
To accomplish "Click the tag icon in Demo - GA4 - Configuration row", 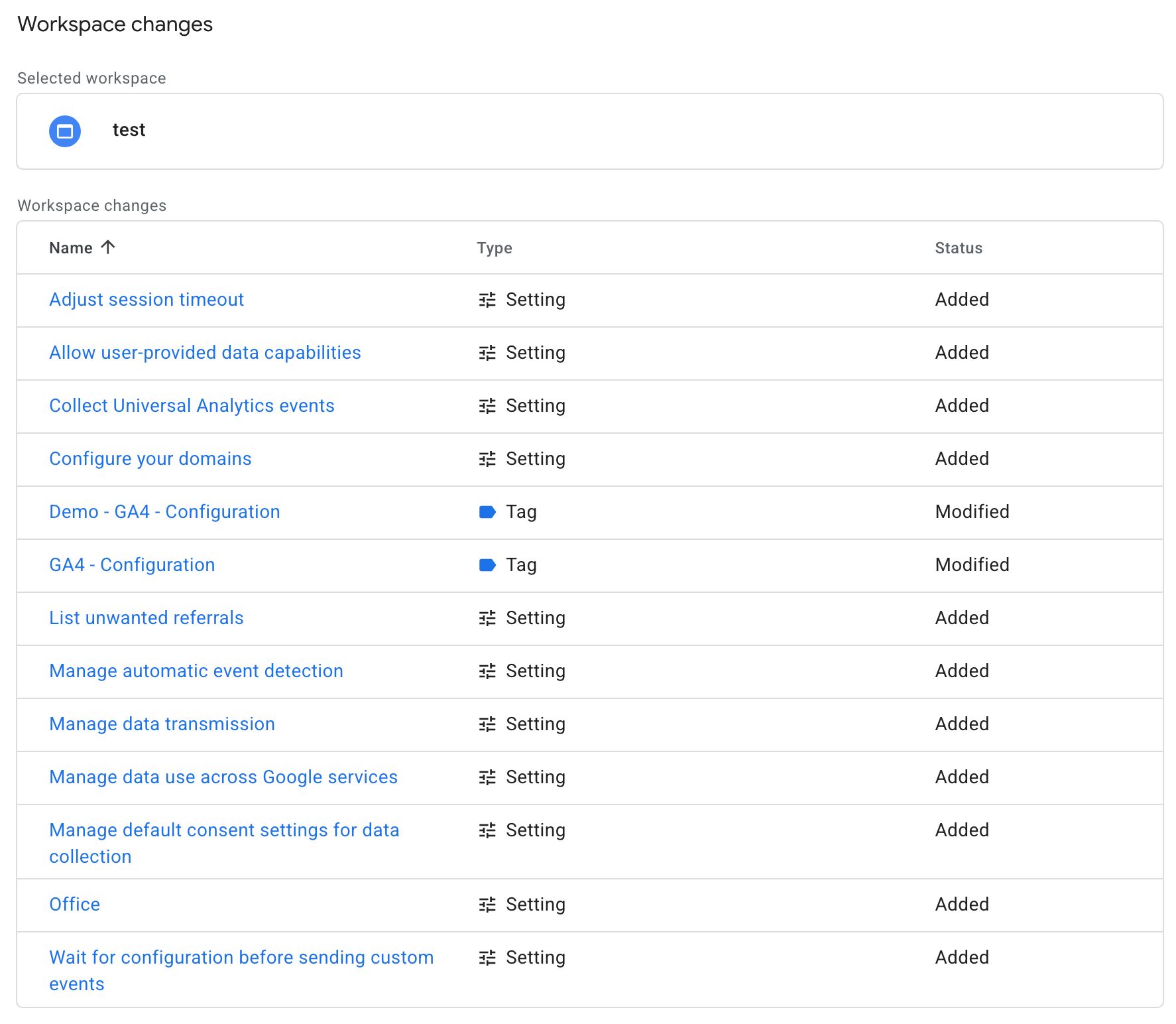I will pyautogui.click(x=487, y=512).
